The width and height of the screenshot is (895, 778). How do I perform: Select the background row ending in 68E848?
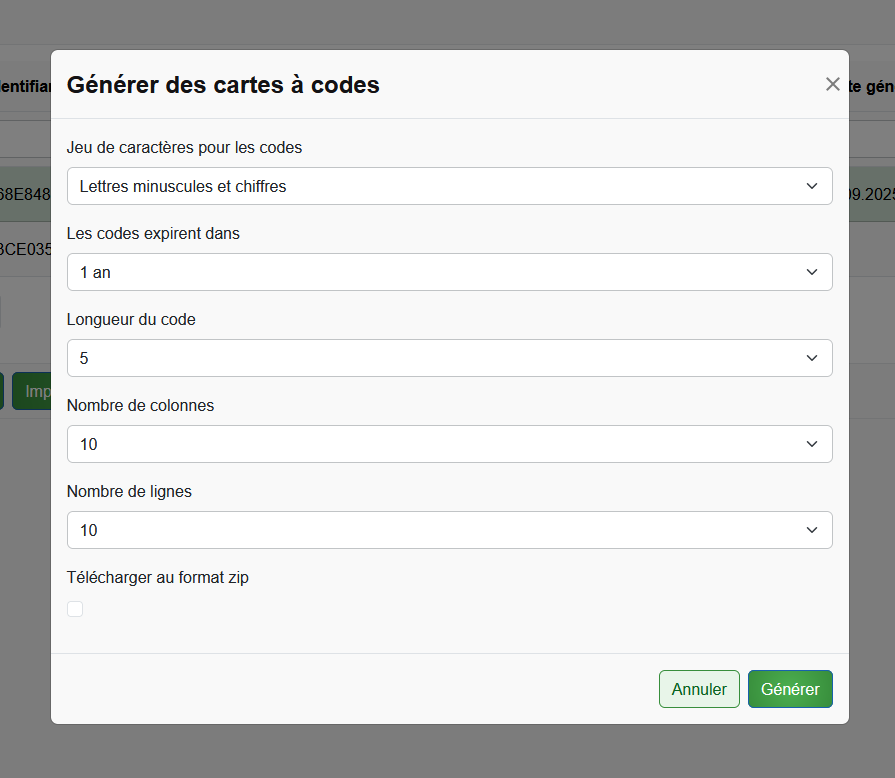point(25,192)
